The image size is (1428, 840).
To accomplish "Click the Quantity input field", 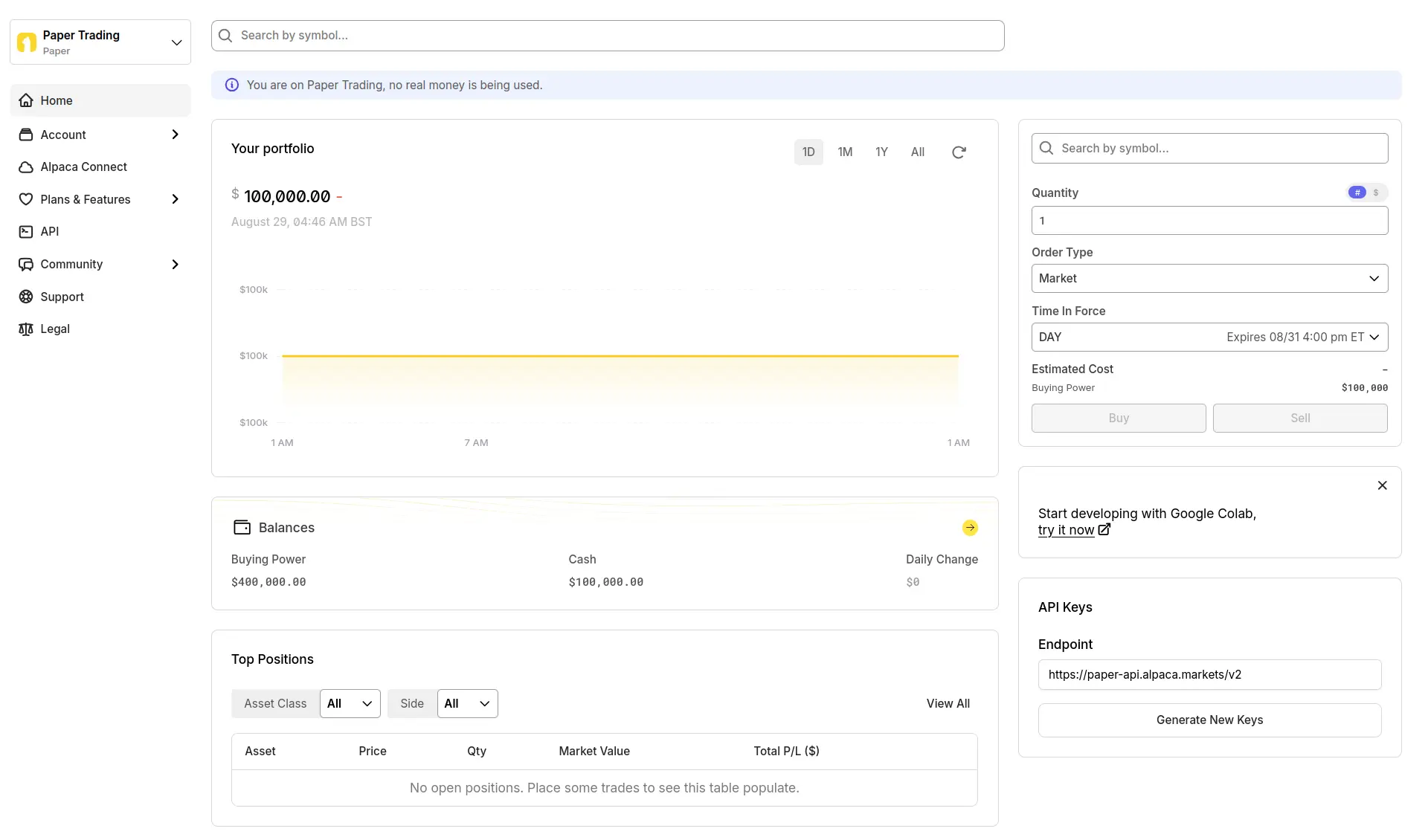I will pyautogui.click(x=1209, y=221).
